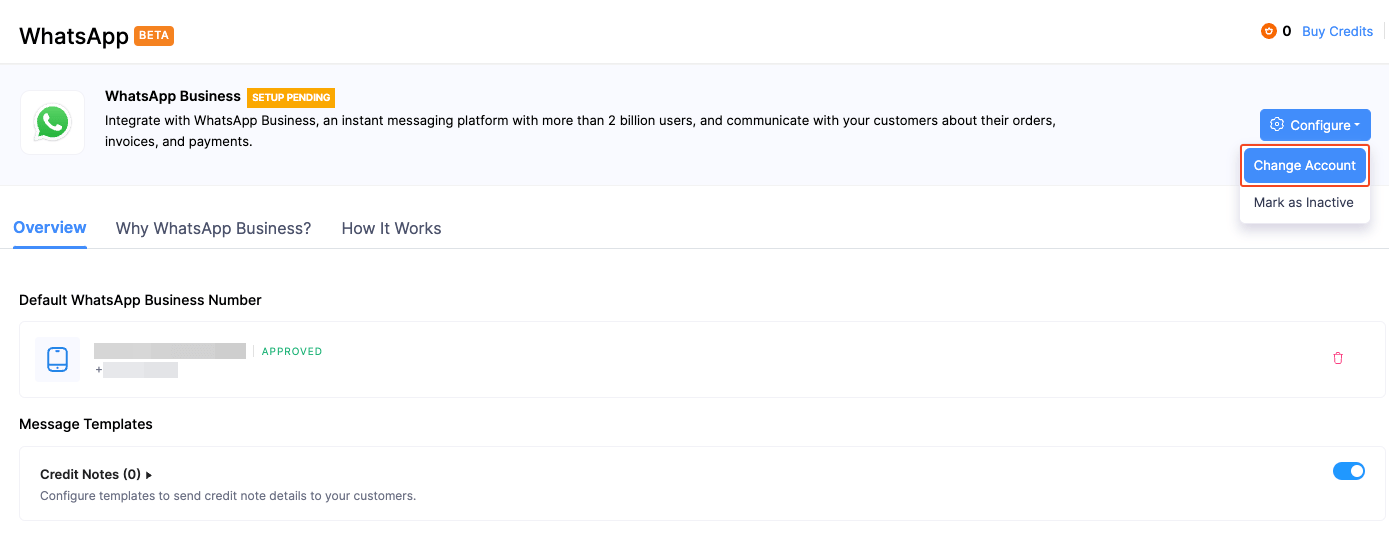Click the WhatsApp logo icon

coord(52,123)
